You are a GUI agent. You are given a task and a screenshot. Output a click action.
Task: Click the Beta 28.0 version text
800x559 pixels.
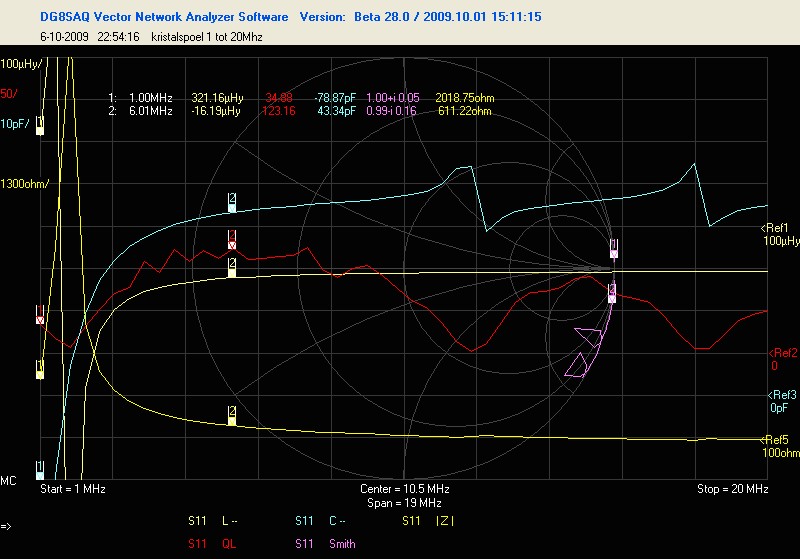click(382, 17)
